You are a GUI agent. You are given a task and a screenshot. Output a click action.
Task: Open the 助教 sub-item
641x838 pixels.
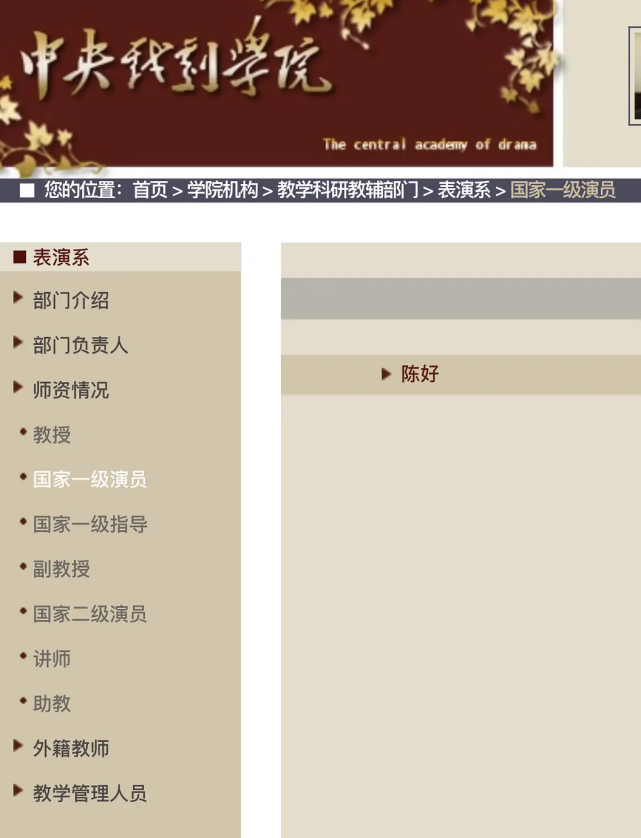coord(52,703)
